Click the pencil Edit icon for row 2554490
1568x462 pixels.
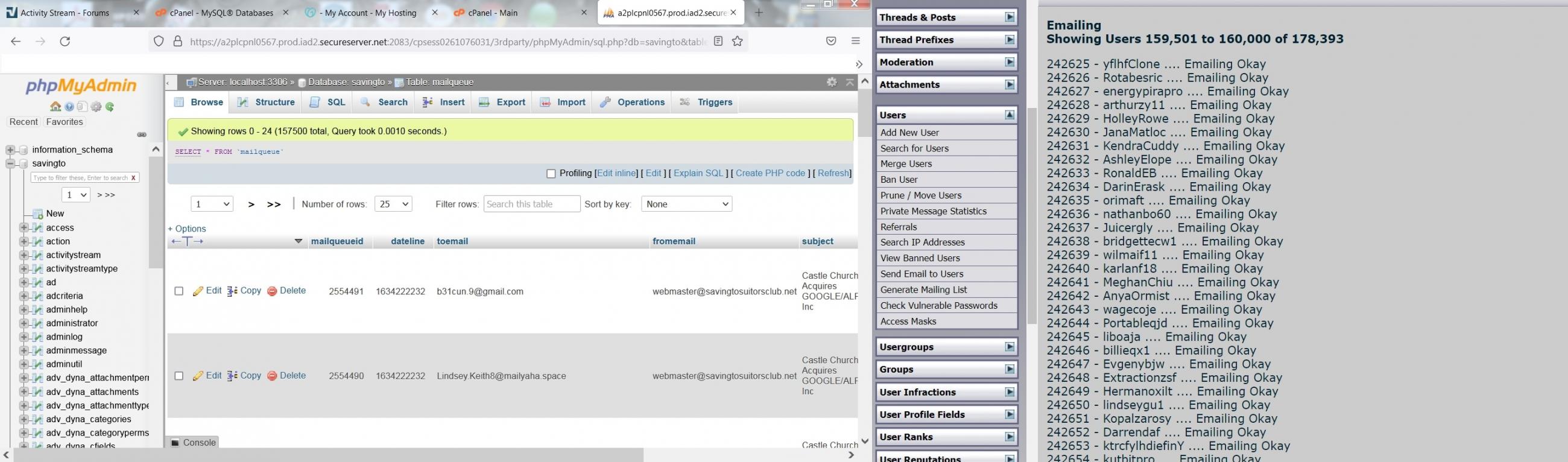[x=198, y=376]
